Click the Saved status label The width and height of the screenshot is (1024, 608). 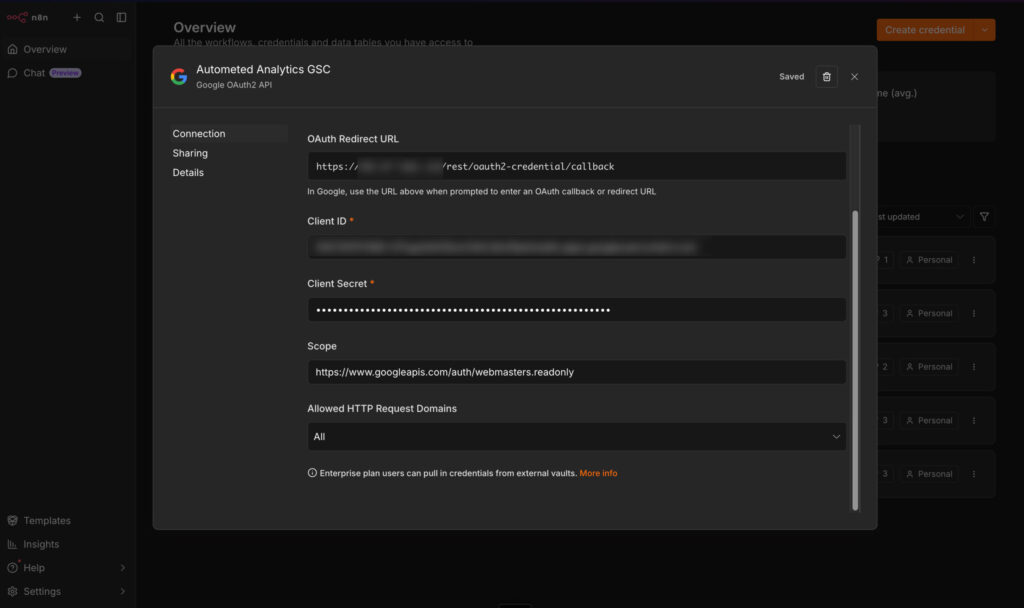[792, 76]
